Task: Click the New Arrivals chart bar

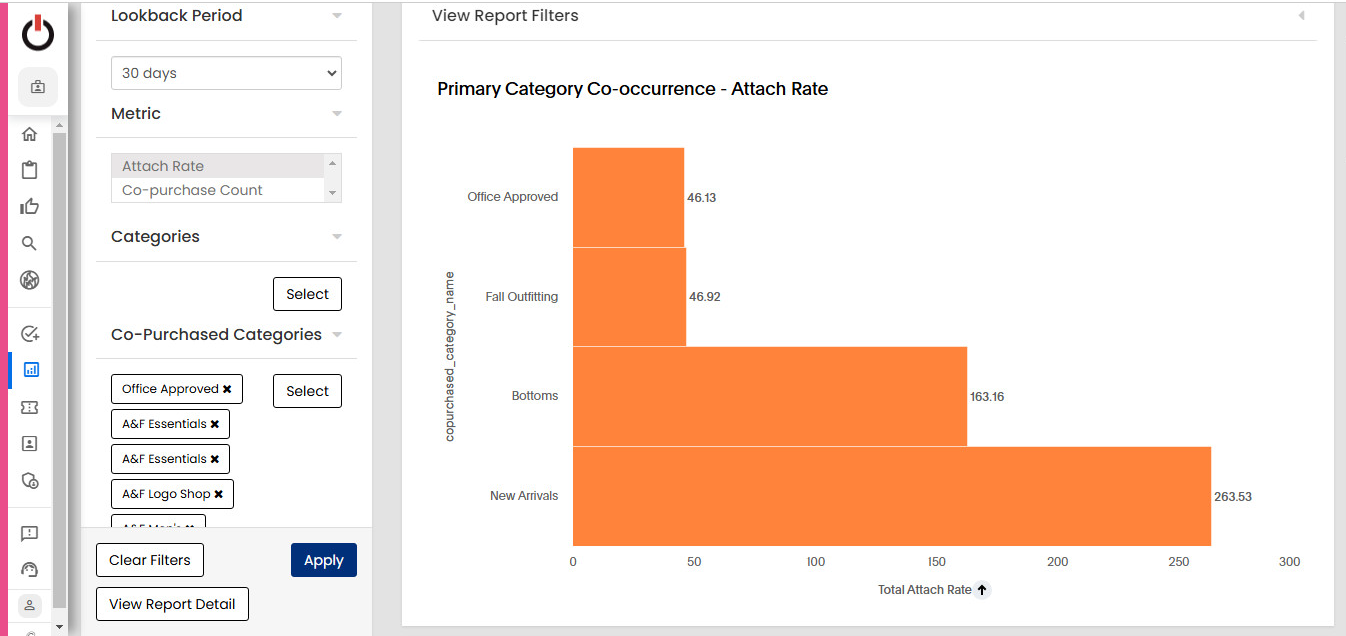Action: tap(892, 496)
